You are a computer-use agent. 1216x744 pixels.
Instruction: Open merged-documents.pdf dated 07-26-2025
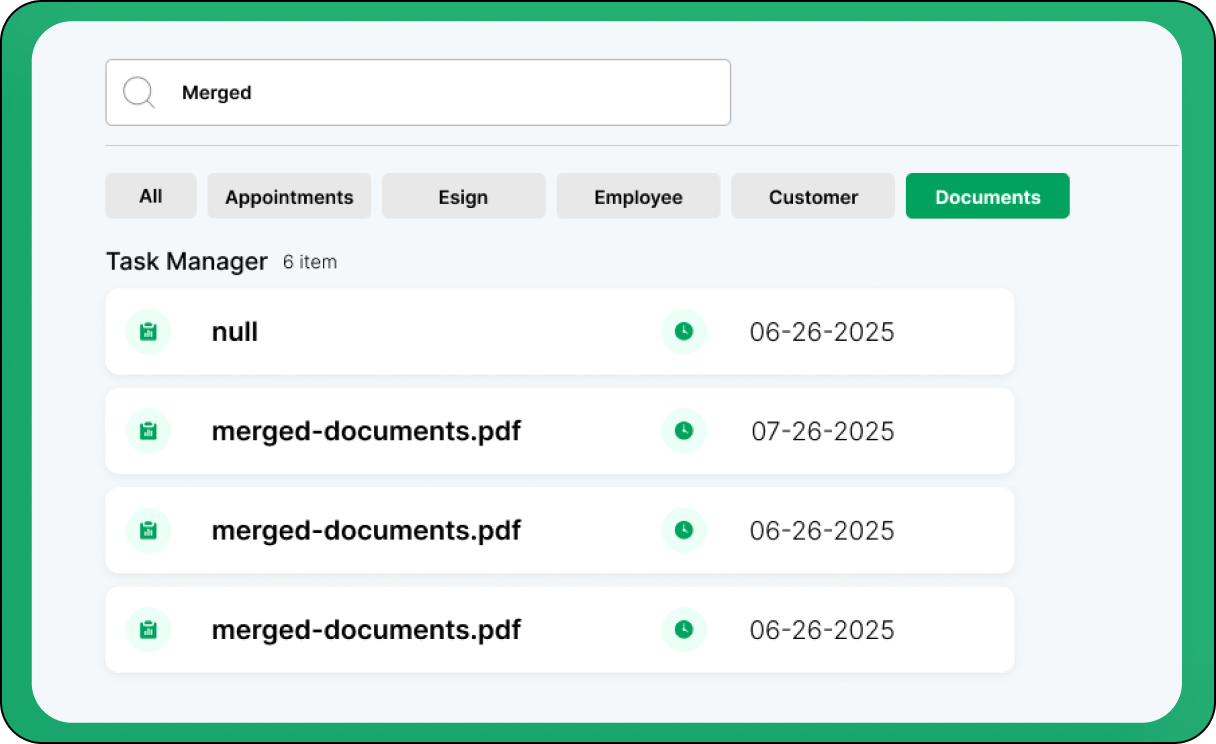click(366, 431)
